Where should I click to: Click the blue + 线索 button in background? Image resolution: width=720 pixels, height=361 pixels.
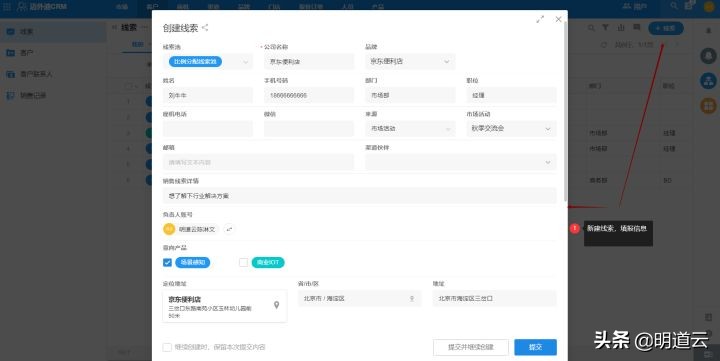click(666, 28)
